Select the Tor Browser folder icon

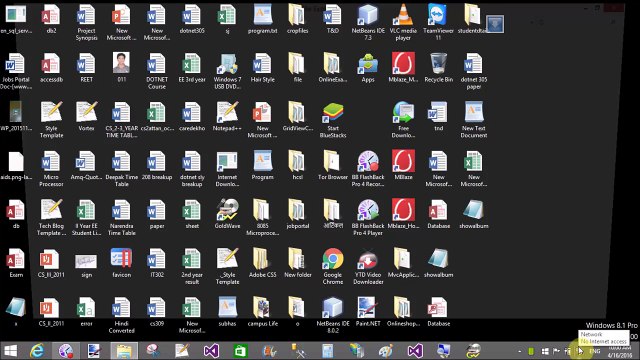(x=333, y=162)
